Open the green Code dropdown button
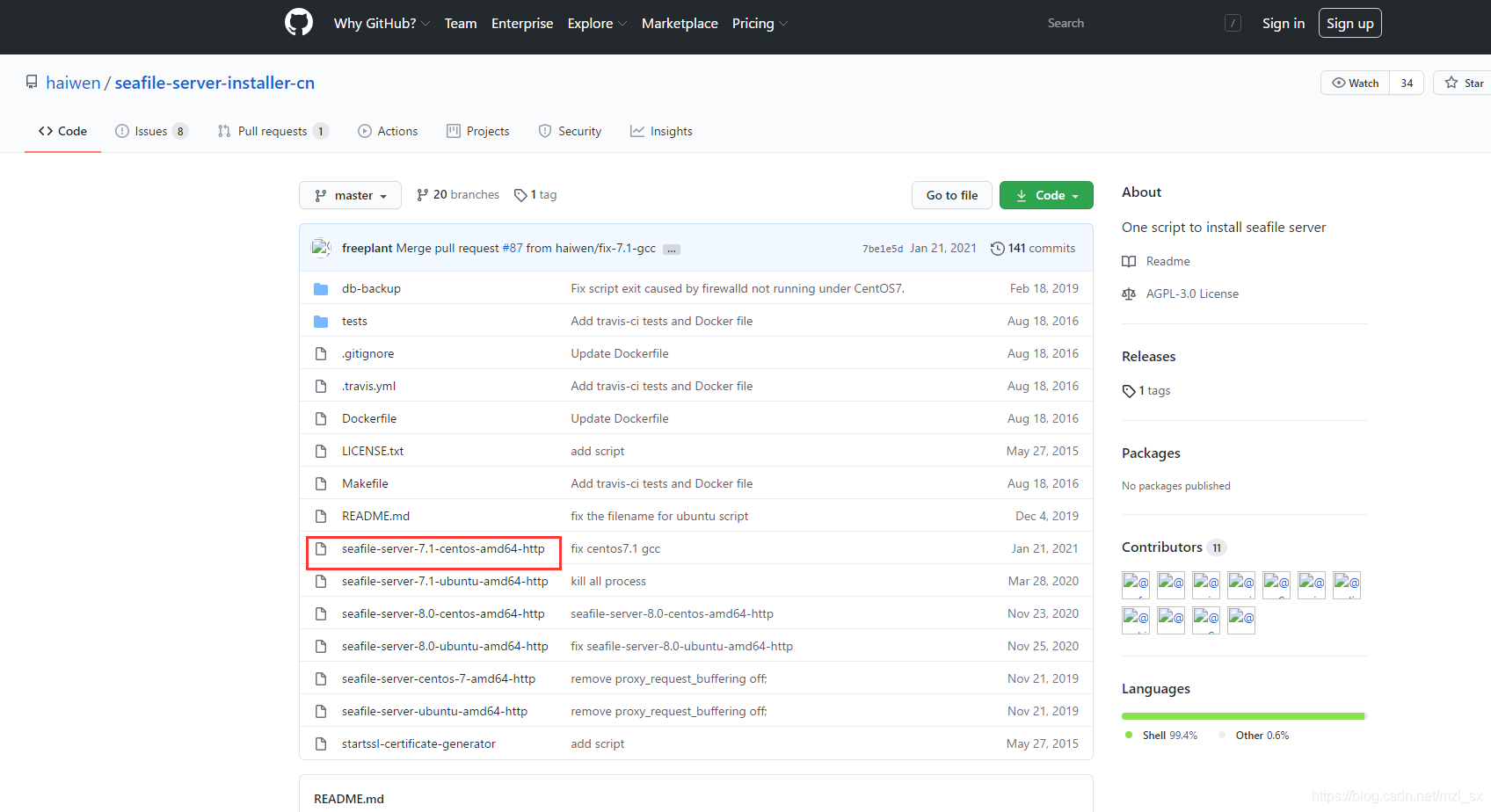This screenshot has width=1491, height=812. coord(1046,195)
